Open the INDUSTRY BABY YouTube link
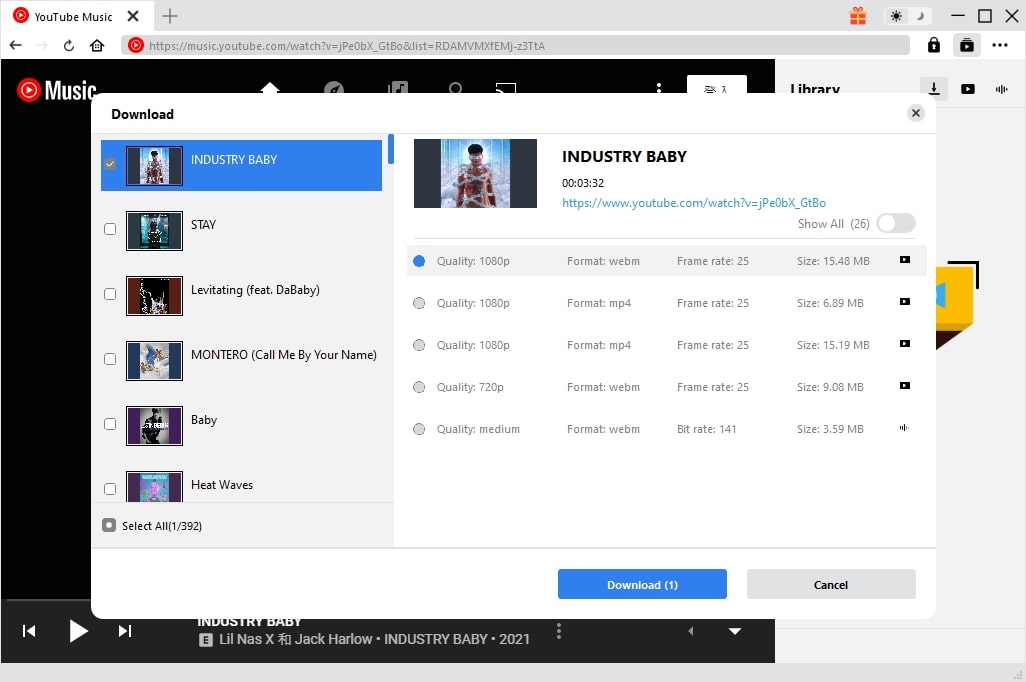This screenshot has height=682, width=1026. coord(693,203)
